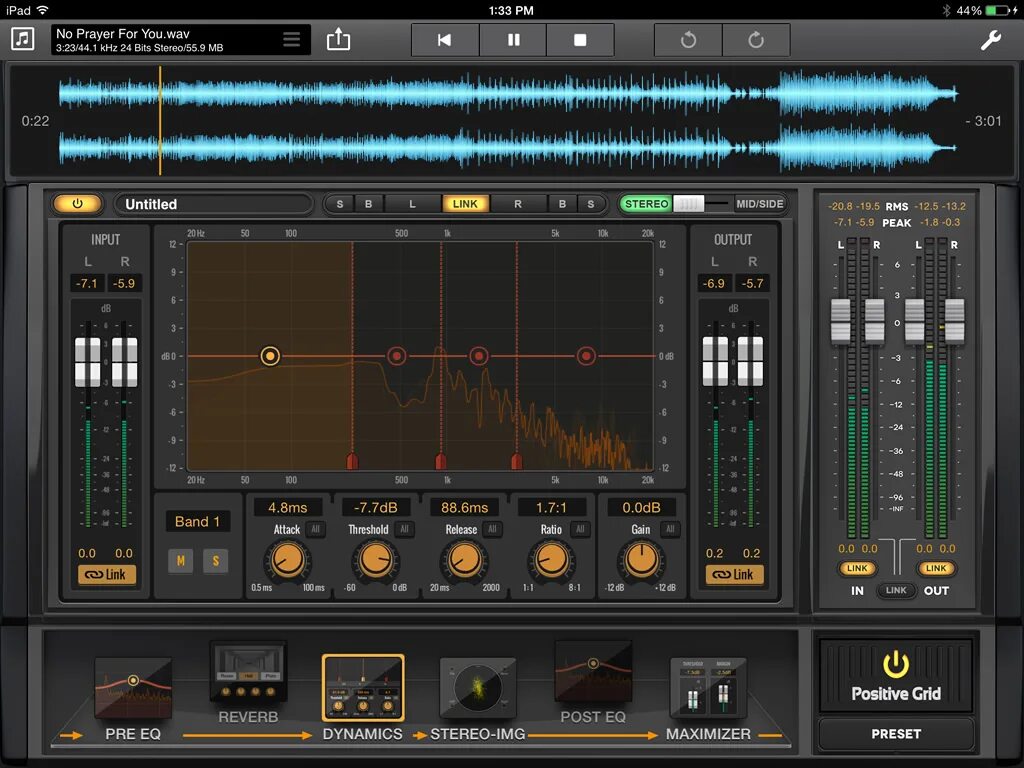This screenshot has width=1024, height=768.
Task: Click the input Link button
Action: 106,575
